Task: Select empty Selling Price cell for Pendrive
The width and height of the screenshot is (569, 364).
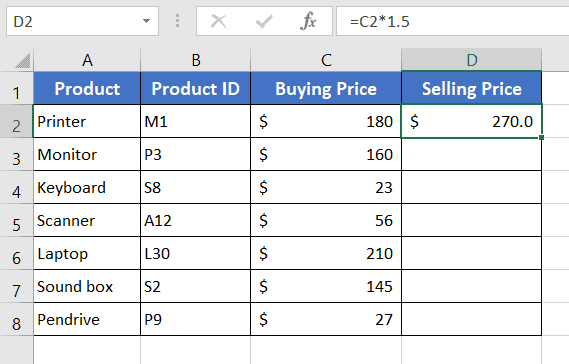Action: (472, 319)
